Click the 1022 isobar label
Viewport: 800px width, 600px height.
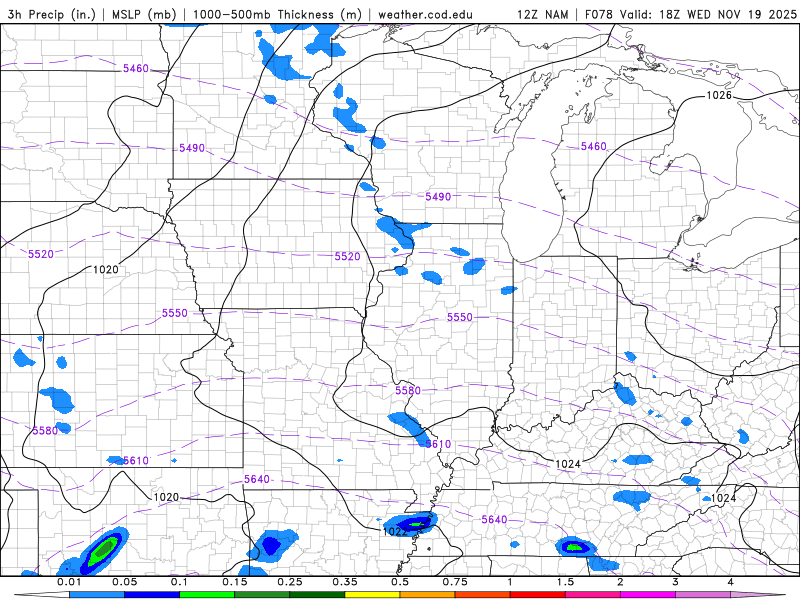coord(395,532)
